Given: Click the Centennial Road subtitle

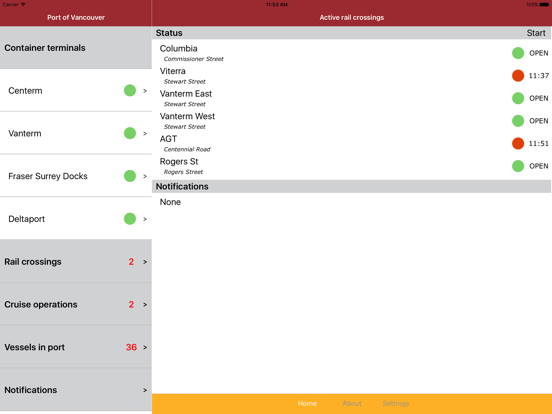Looking at the screenshot, I should 187,149.
